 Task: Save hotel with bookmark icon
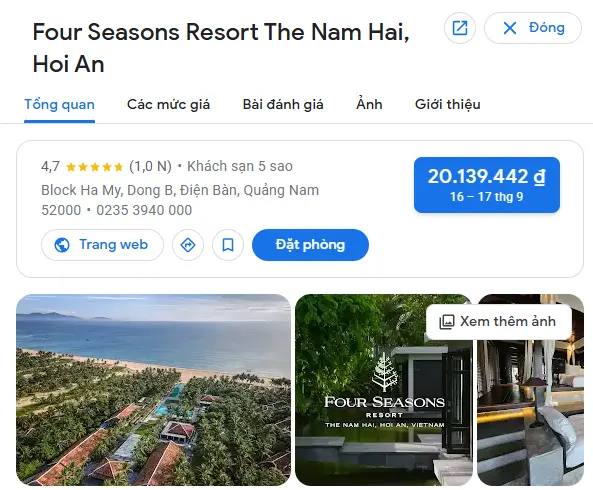tap(228, 245)
